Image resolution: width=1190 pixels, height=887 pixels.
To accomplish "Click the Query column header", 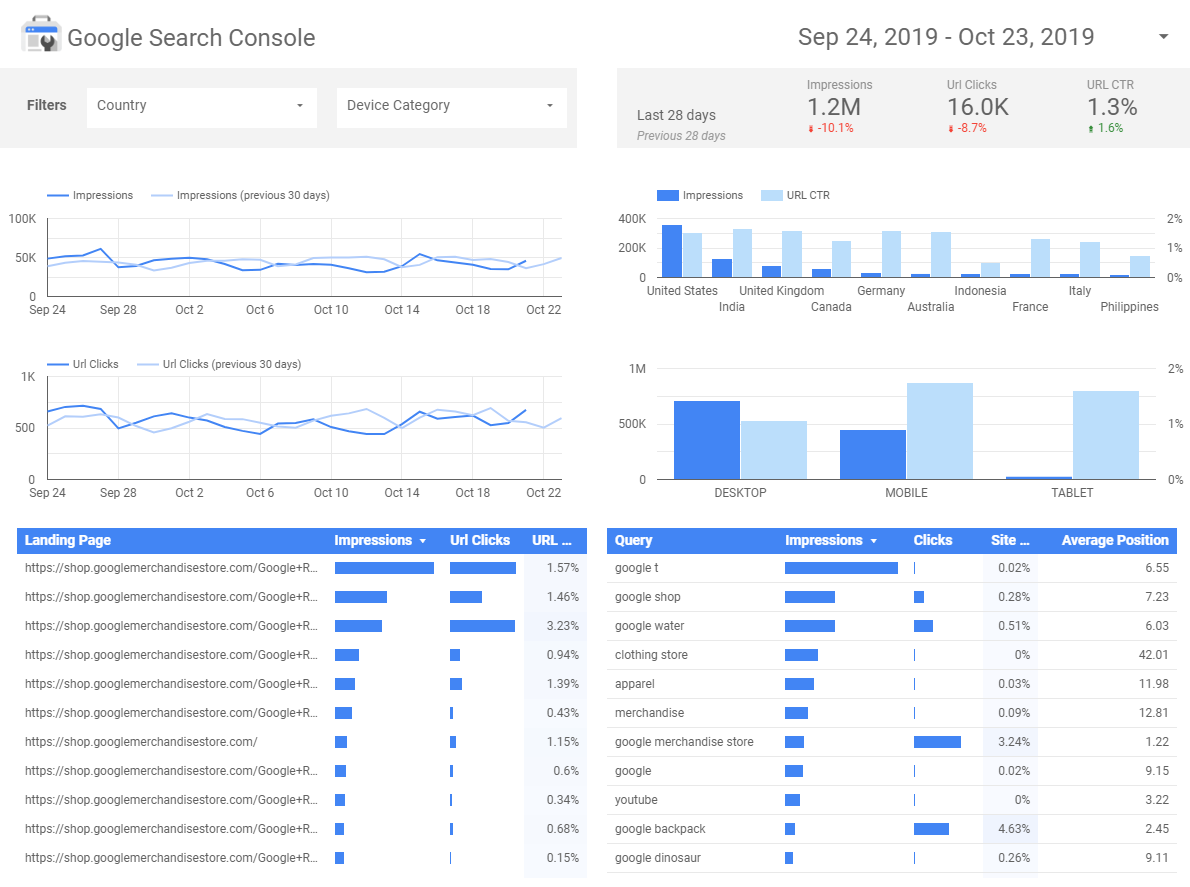I will 633,540.
